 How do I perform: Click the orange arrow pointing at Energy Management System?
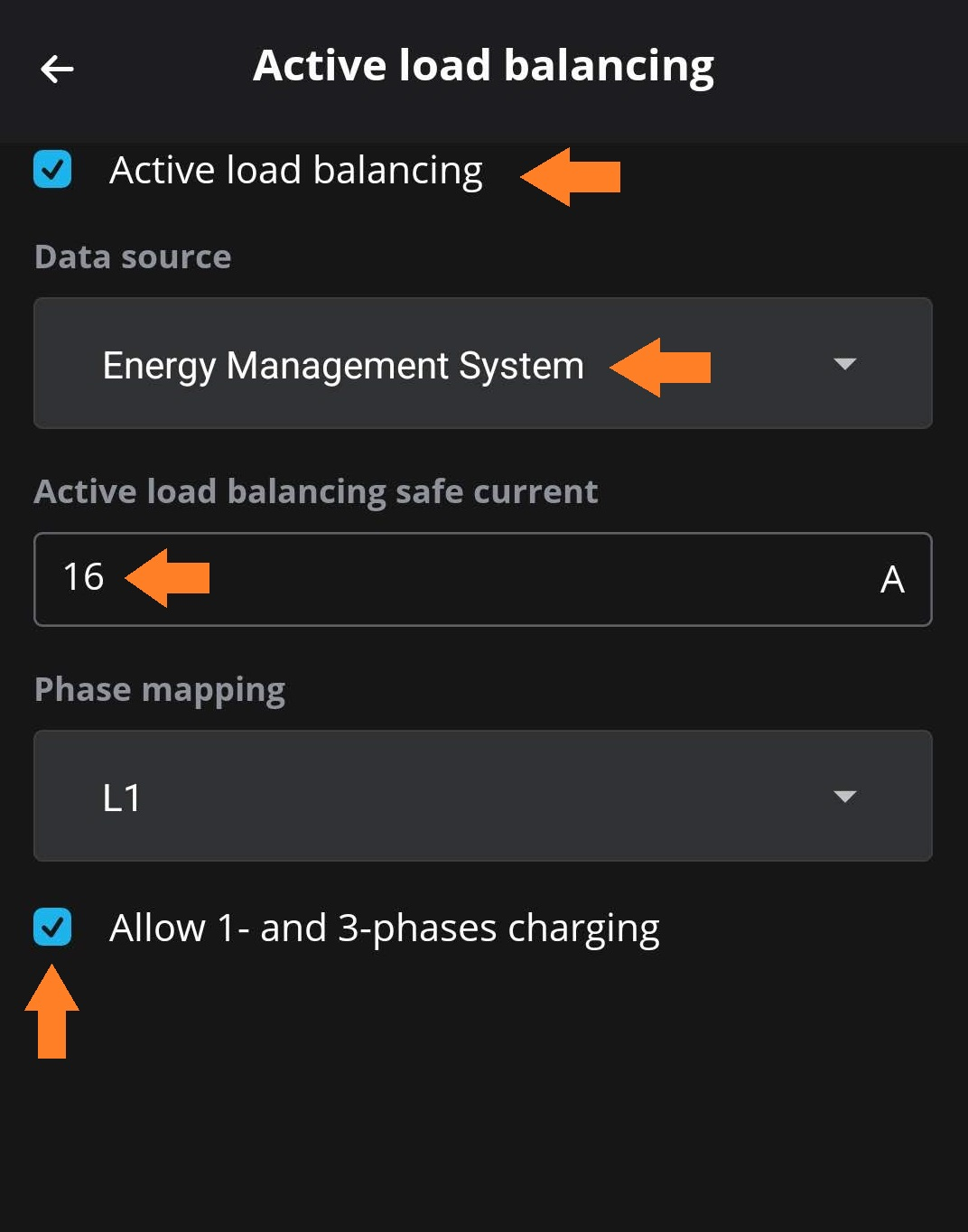(x=661, y=367)
